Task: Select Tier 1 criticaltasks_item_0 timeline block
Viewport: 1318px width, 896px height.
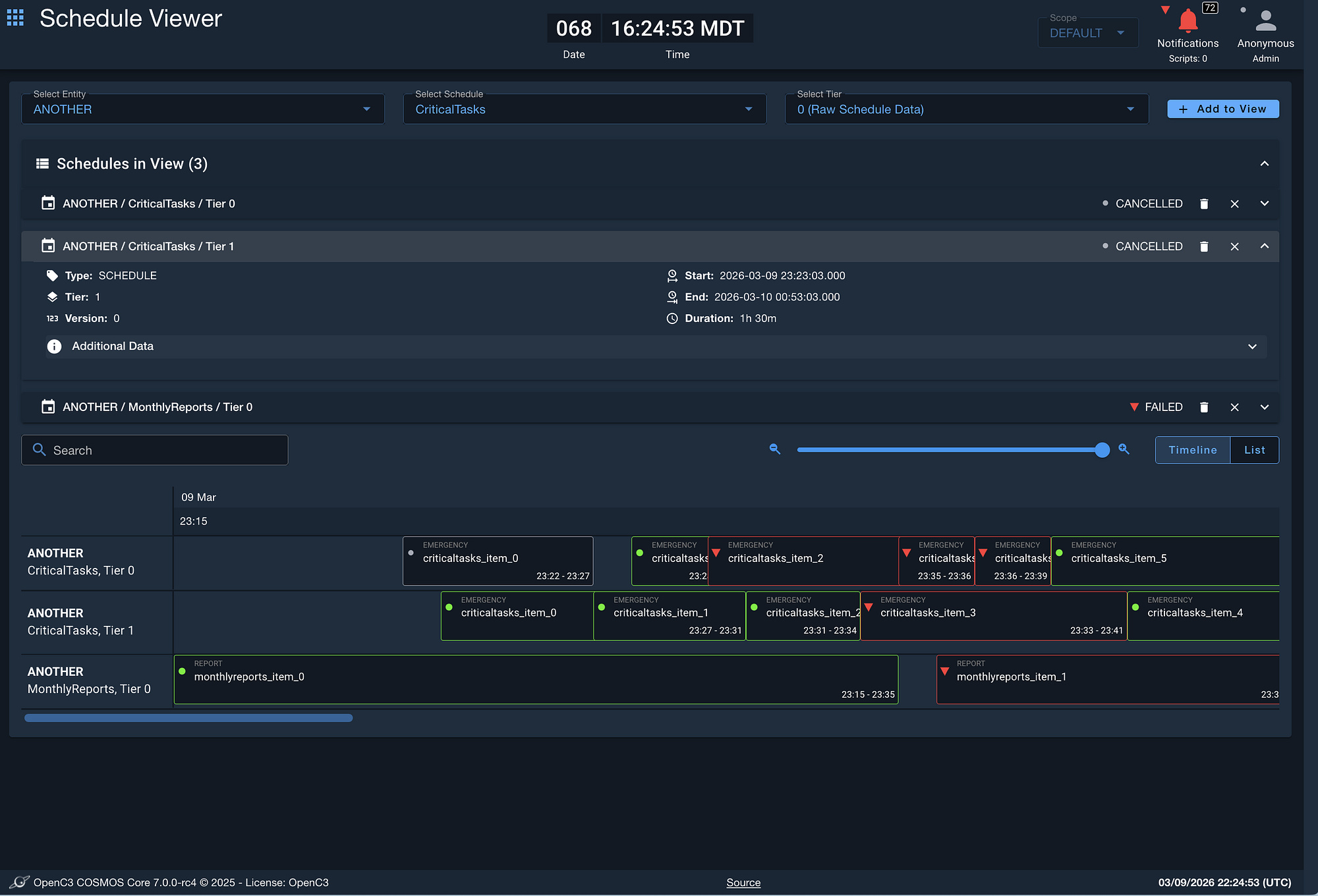Action: click(517, 616)
